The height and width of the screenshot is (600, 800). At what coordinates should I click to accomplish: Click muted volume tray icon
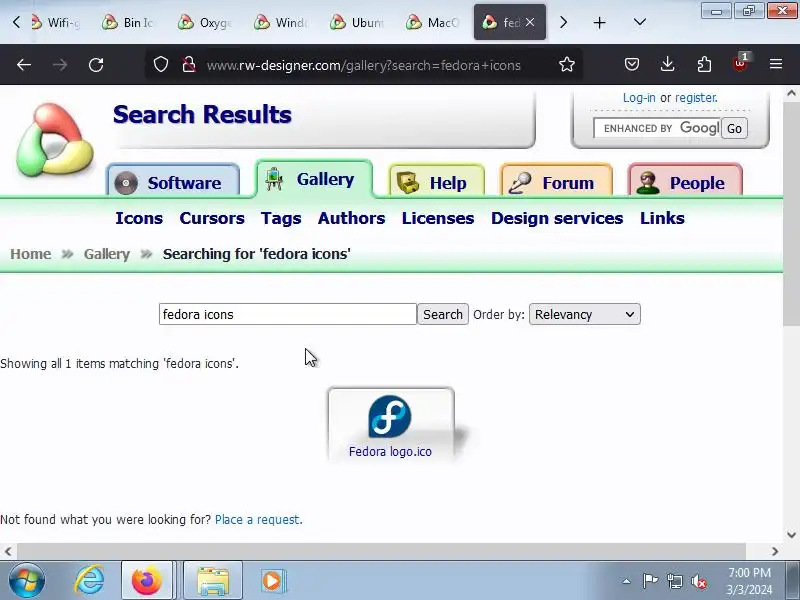[x=698, y=581]
